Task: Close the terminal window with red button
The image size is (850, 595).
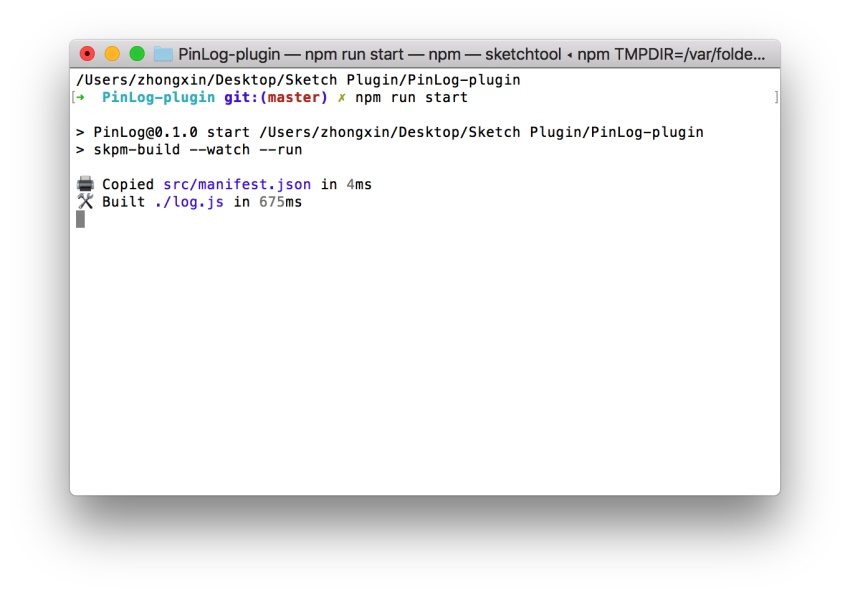Action: click(x=87, y=54)
